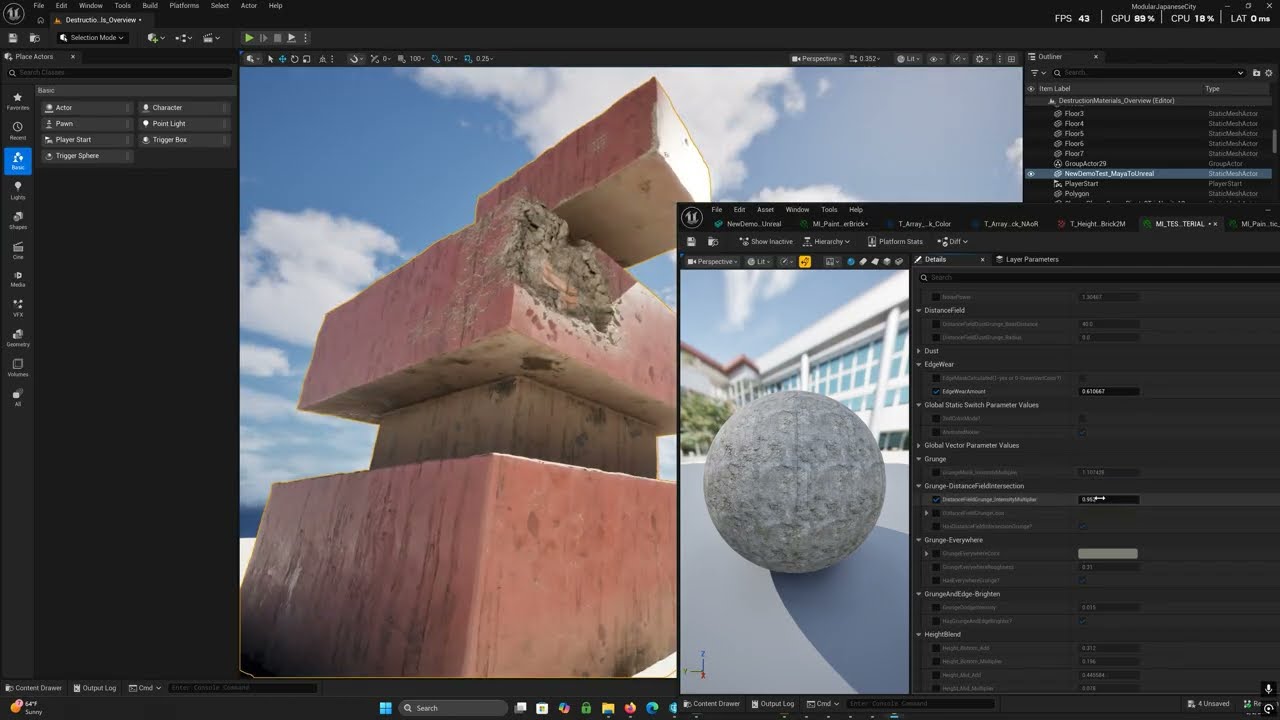Switch to the MI_Paint..erBrick tab
The height and width of the screenshot is (720, 1280).
click(x=835, y=224)
